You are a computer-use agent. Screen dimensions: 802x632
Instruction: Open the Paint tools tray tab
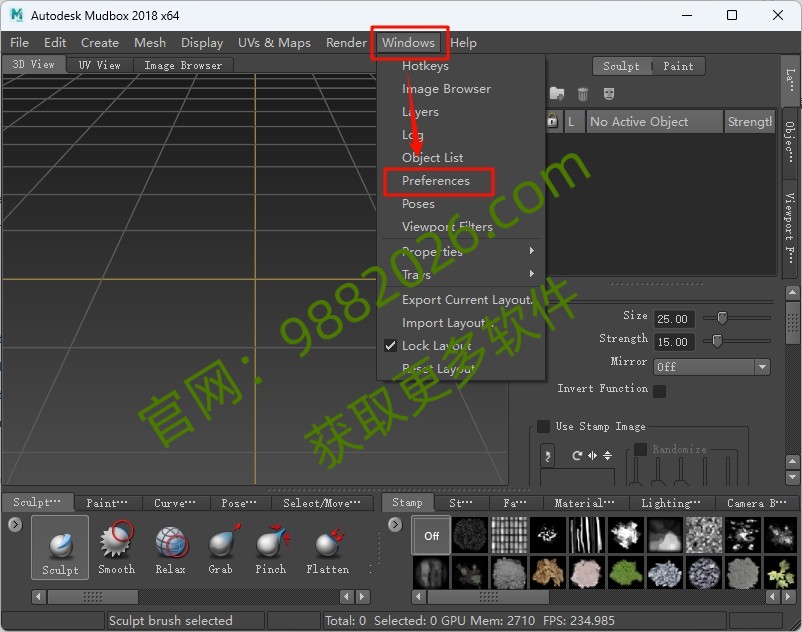(x=107, y=503)
